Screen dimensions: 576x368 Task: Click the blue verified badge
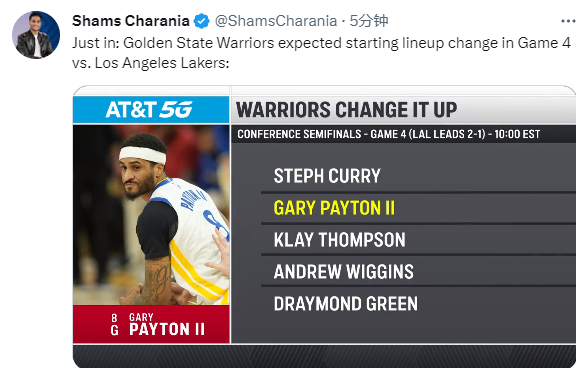201,21
